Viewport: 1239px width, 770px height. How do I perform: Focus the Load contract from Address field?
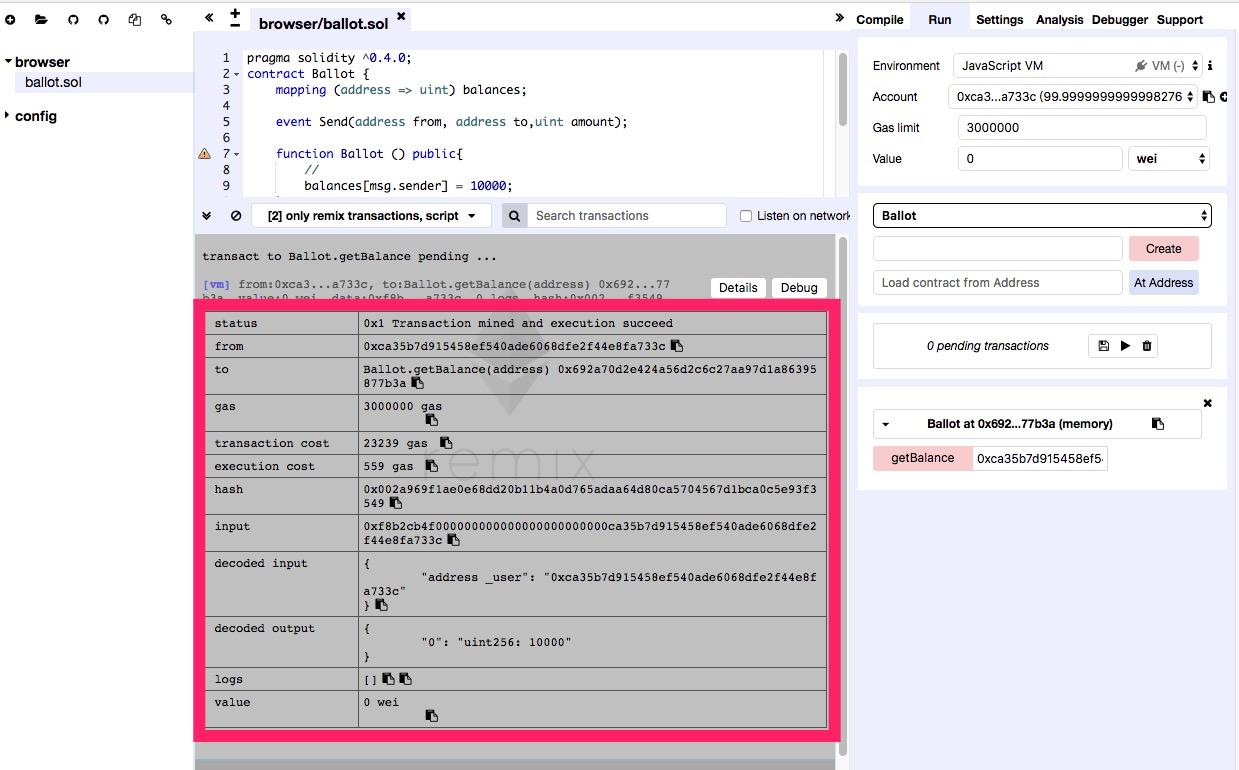pyautogui.click(x=998, y=283)
